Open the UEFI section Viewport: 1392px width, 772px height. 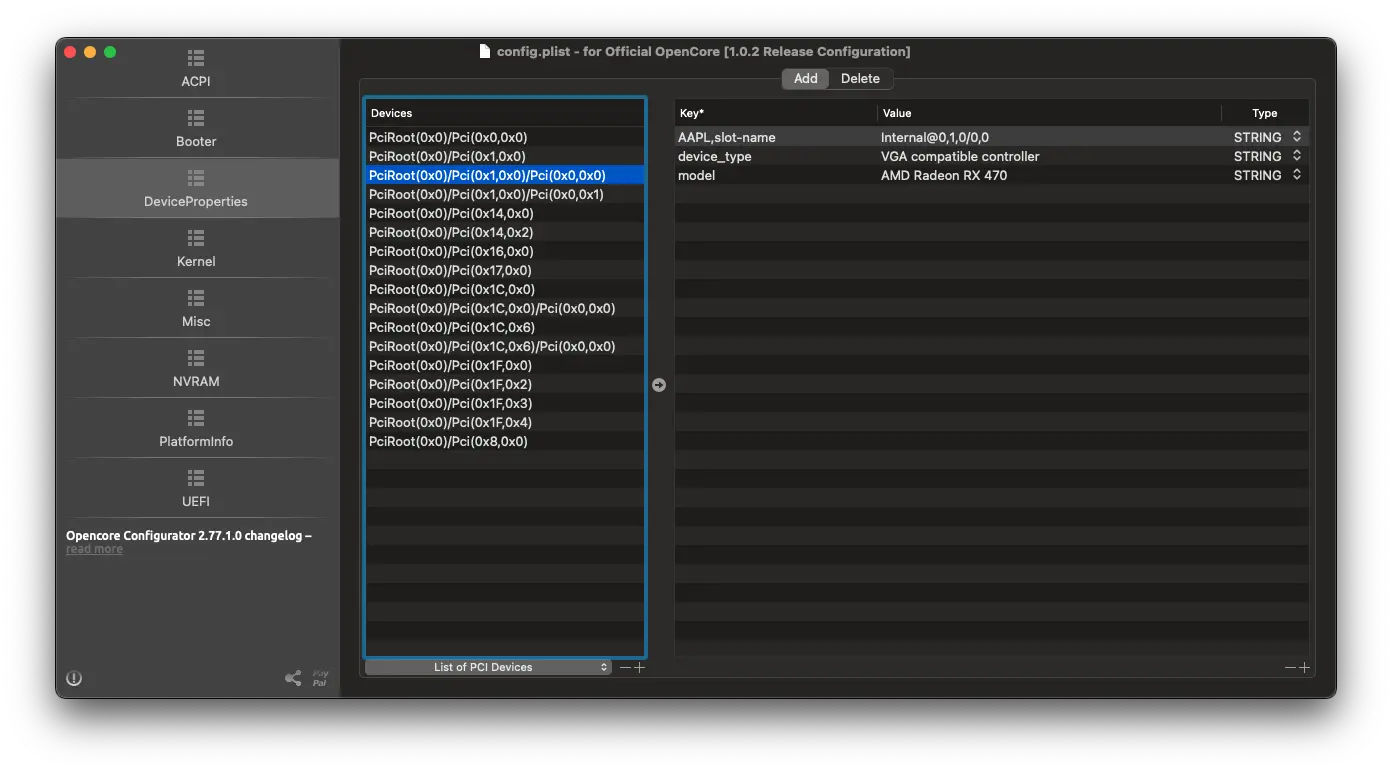click(196, 488)
